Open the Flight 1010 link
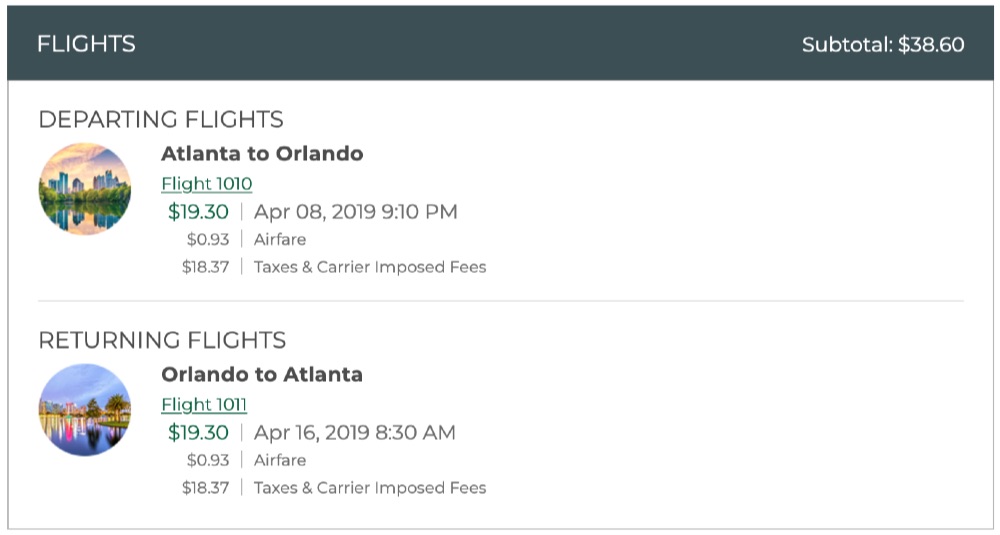This screenshot has width=1000, height=535. pyautogui.click(x=206, y=184)
